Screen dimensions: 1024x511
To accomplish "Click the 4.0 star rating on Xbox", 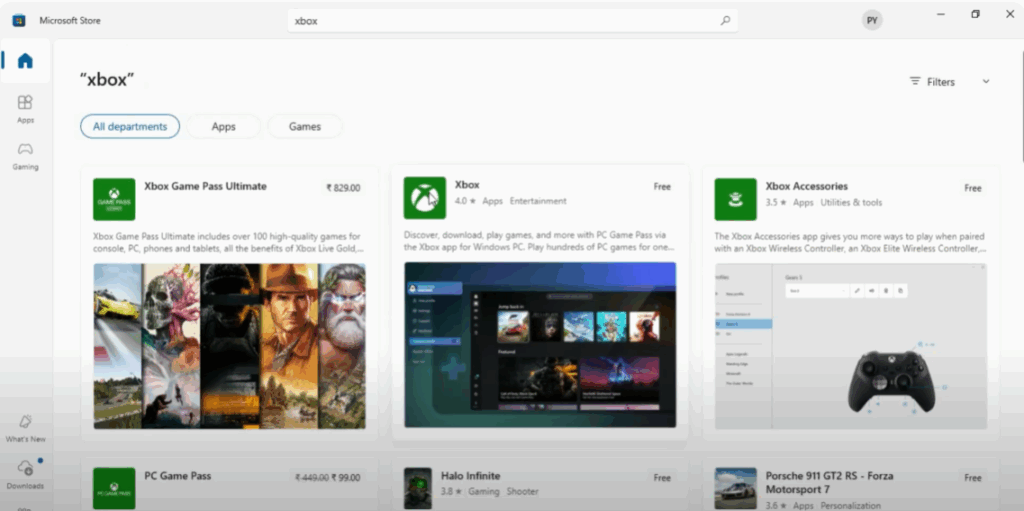I will click(x=465, y=201).
